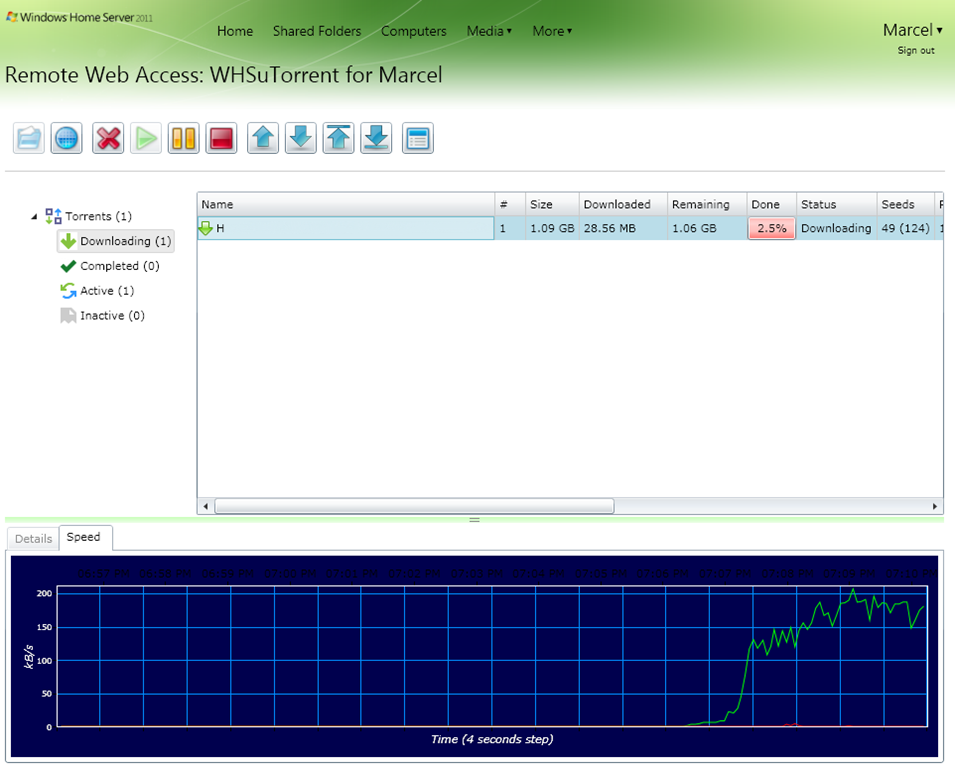Select Active (1) filter
This screenshot has height=768, width=955.
click(x=107, y=291)
